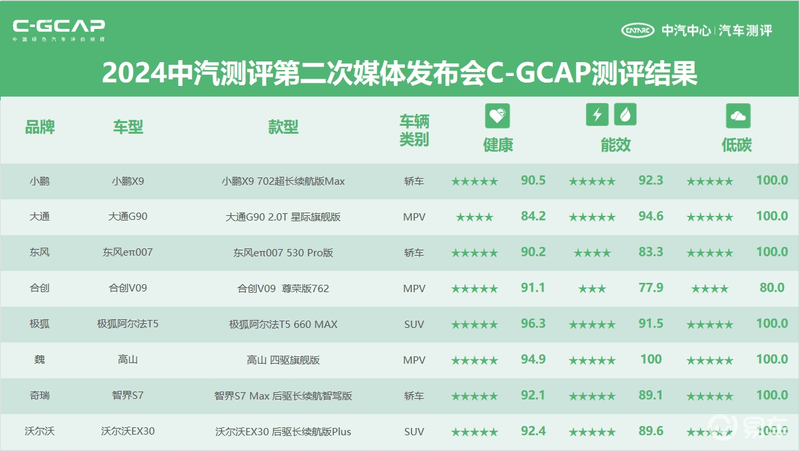Click the efficiency score 77.9
The height and width of the screenshot is (451, 800).
click(x=651, y=287)
